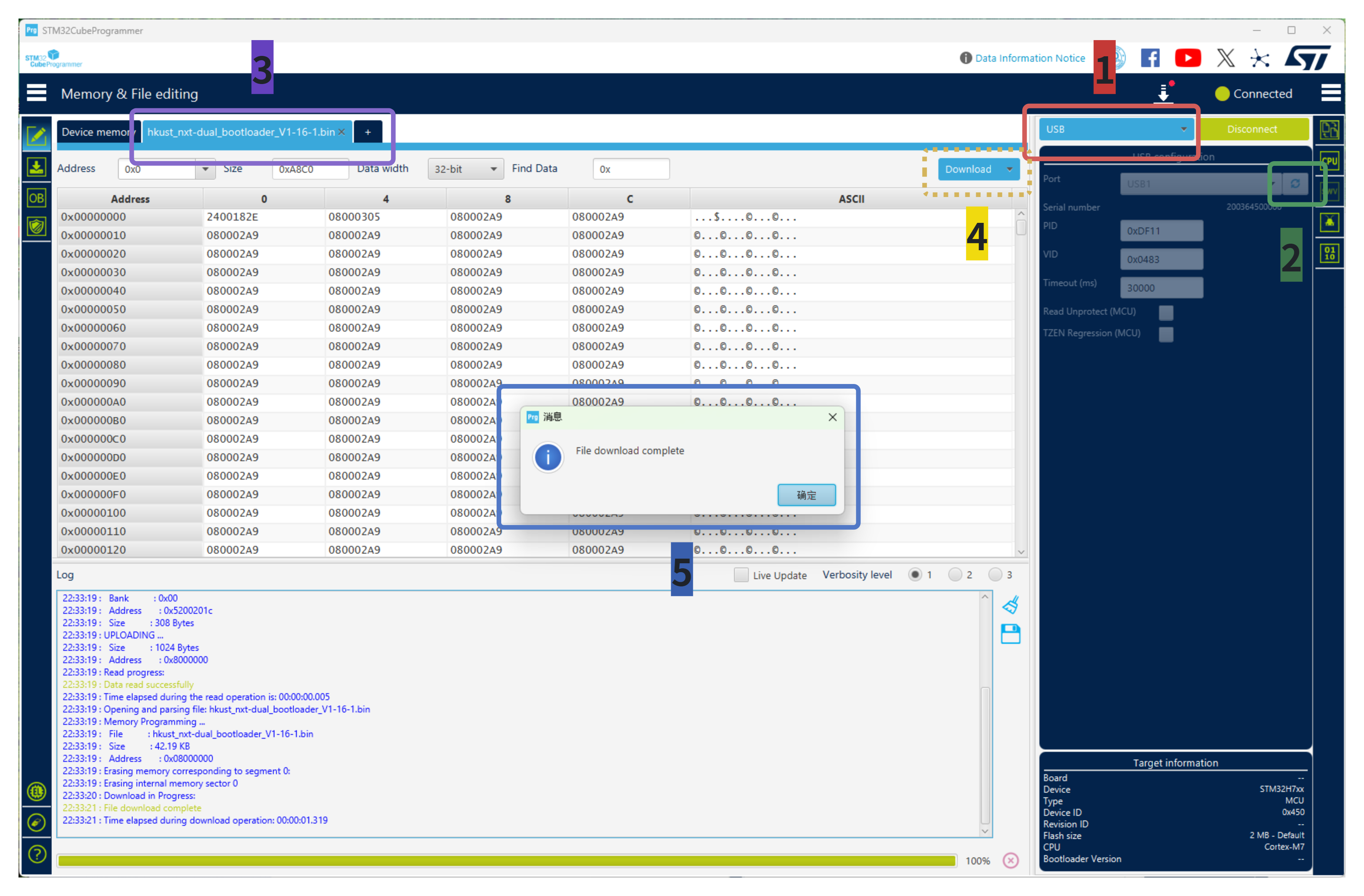Open the right hamburger menu
The height and width of the screenshot is (896, 1364).
pos(1330,93)
